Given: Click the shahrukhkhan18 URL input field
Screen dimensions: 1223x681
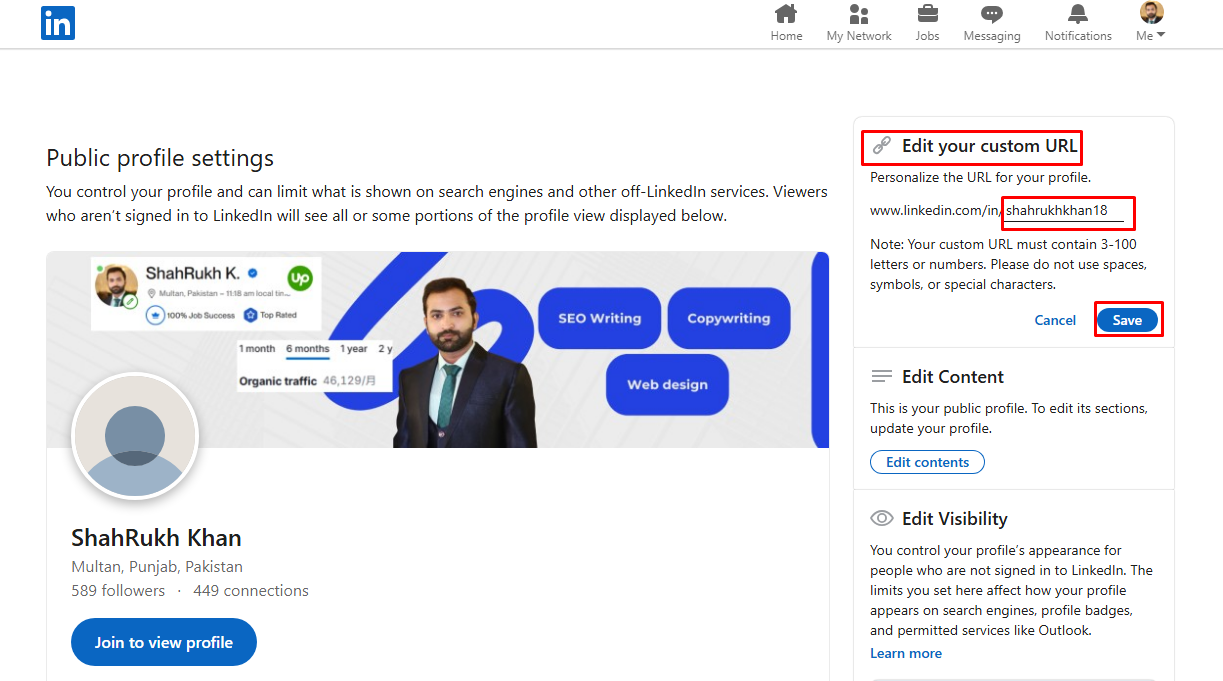Looking at the screenshot, I should (x=1067, y=211).
